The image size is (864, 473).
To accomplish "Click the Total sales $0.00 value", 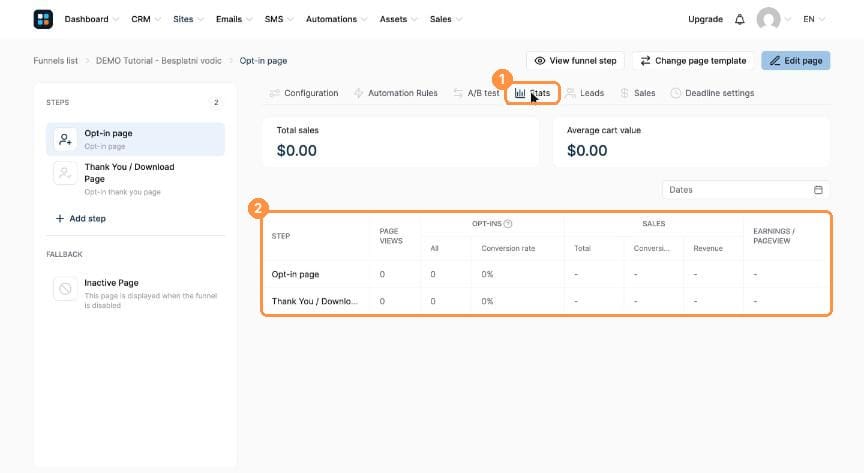I will (x=296, y=150).
